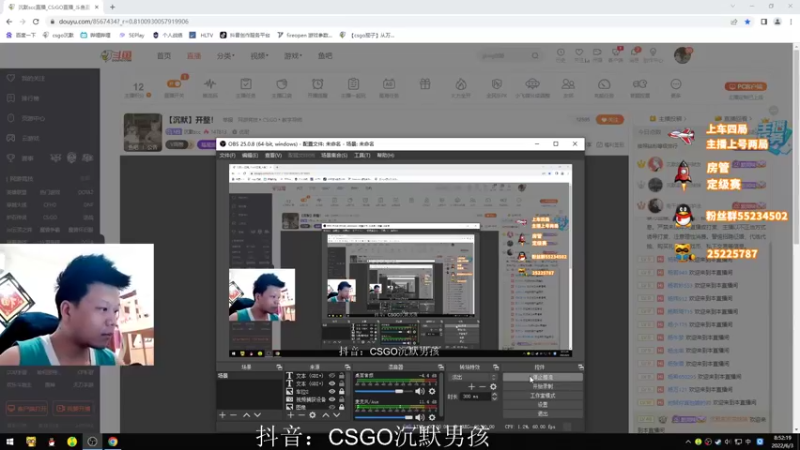
Task: Remove selected scene with the minus icon
Action: (x=234, y=415)
